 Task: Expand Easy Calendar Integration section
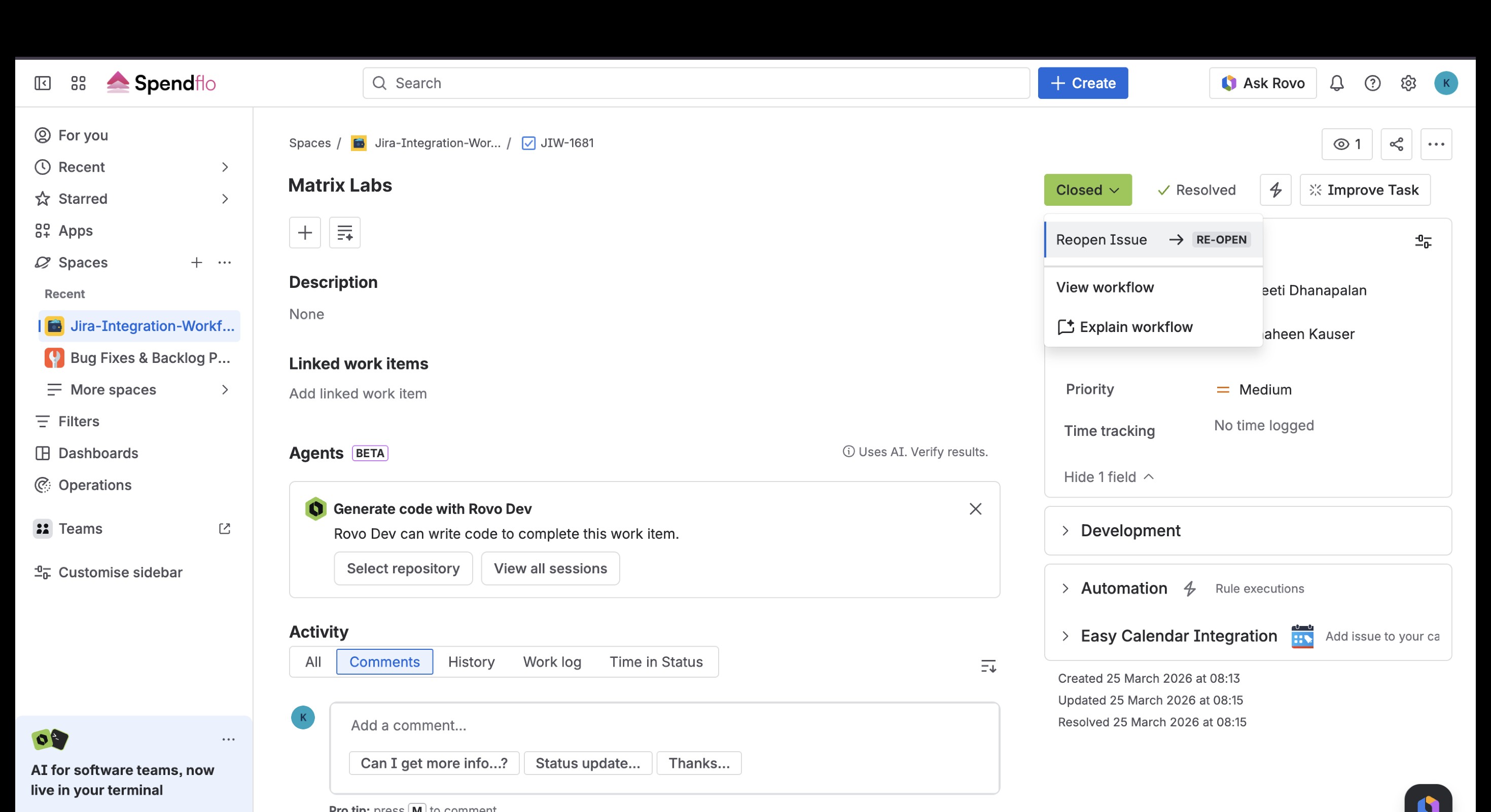point(1066,636)
